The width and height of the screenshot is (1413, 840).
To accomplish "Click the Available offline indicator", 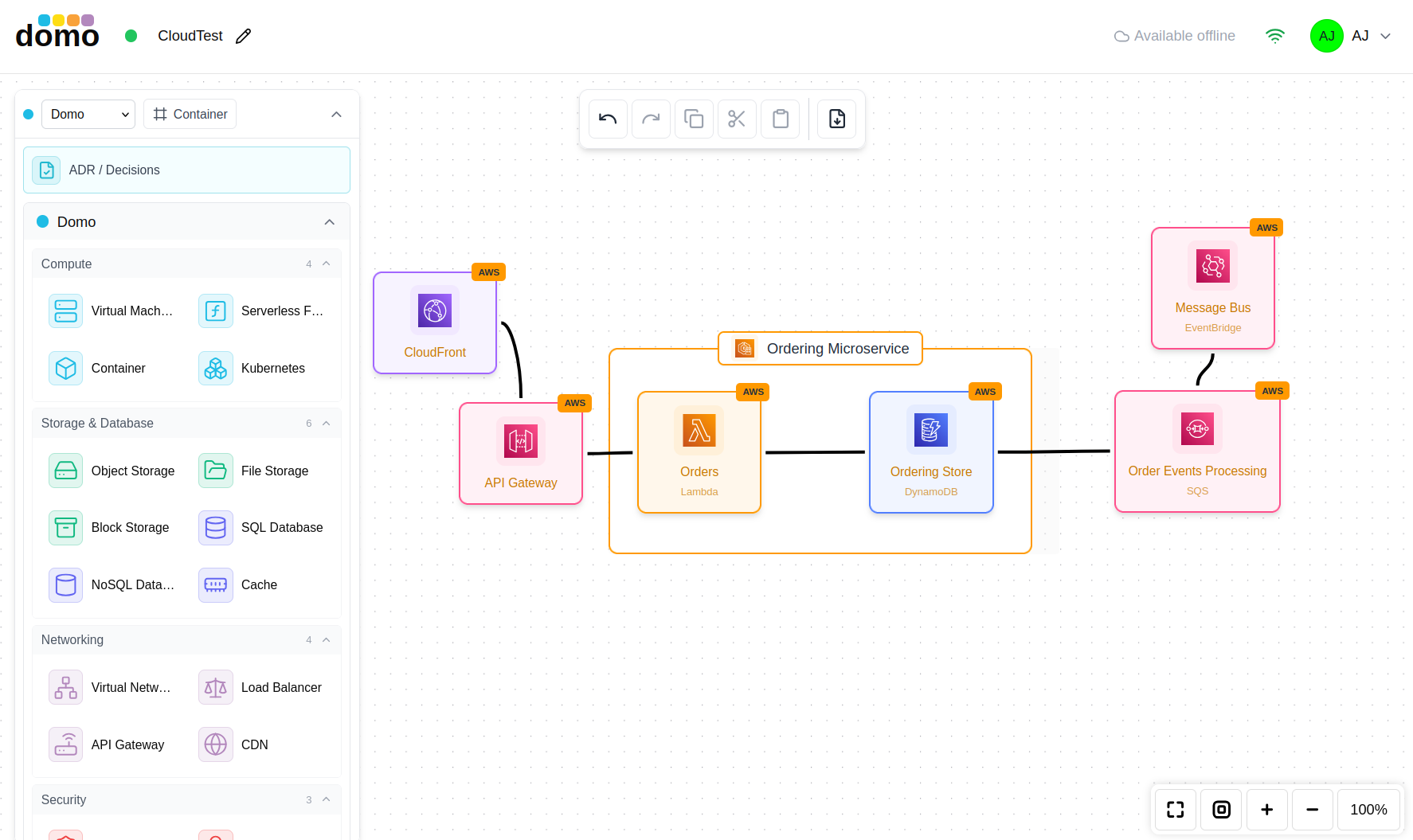I will (1175, 36).
